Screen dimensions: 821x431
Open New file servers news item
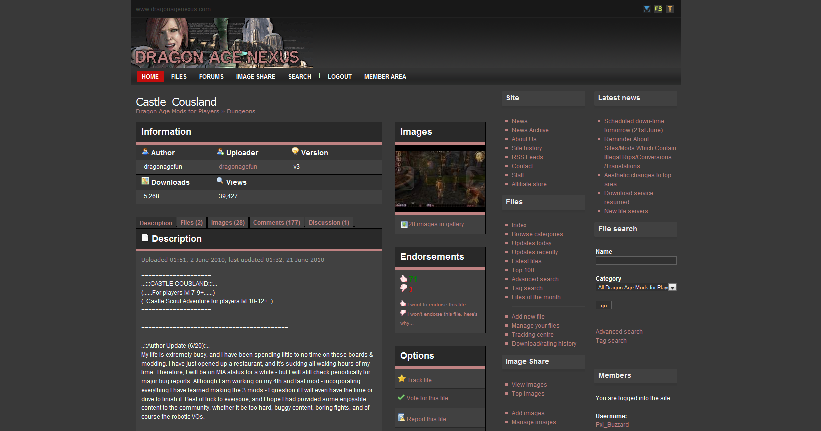point(626,211)
